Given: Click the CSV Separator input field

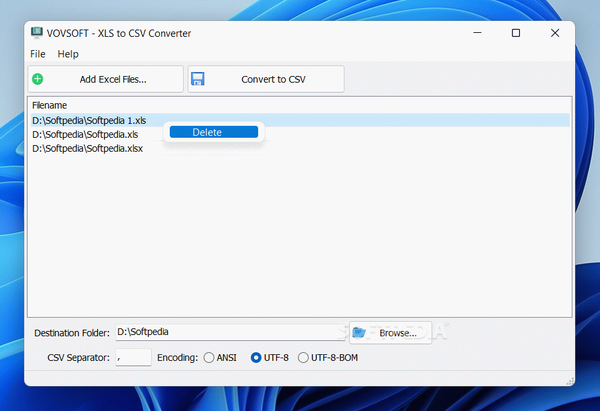Looking at the screenshot, I should [134, 357].
